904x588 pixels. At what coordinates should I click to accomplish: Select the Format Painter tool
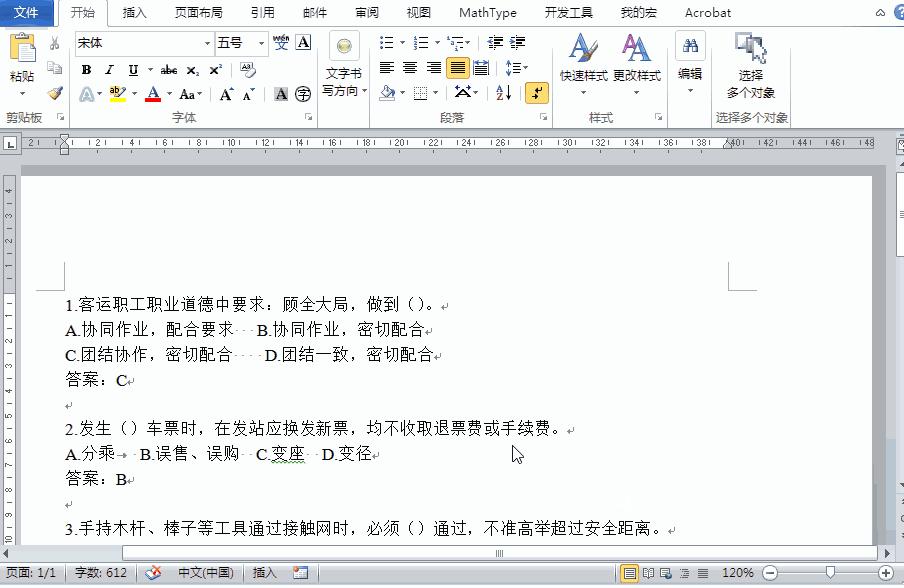click(57, 95)
